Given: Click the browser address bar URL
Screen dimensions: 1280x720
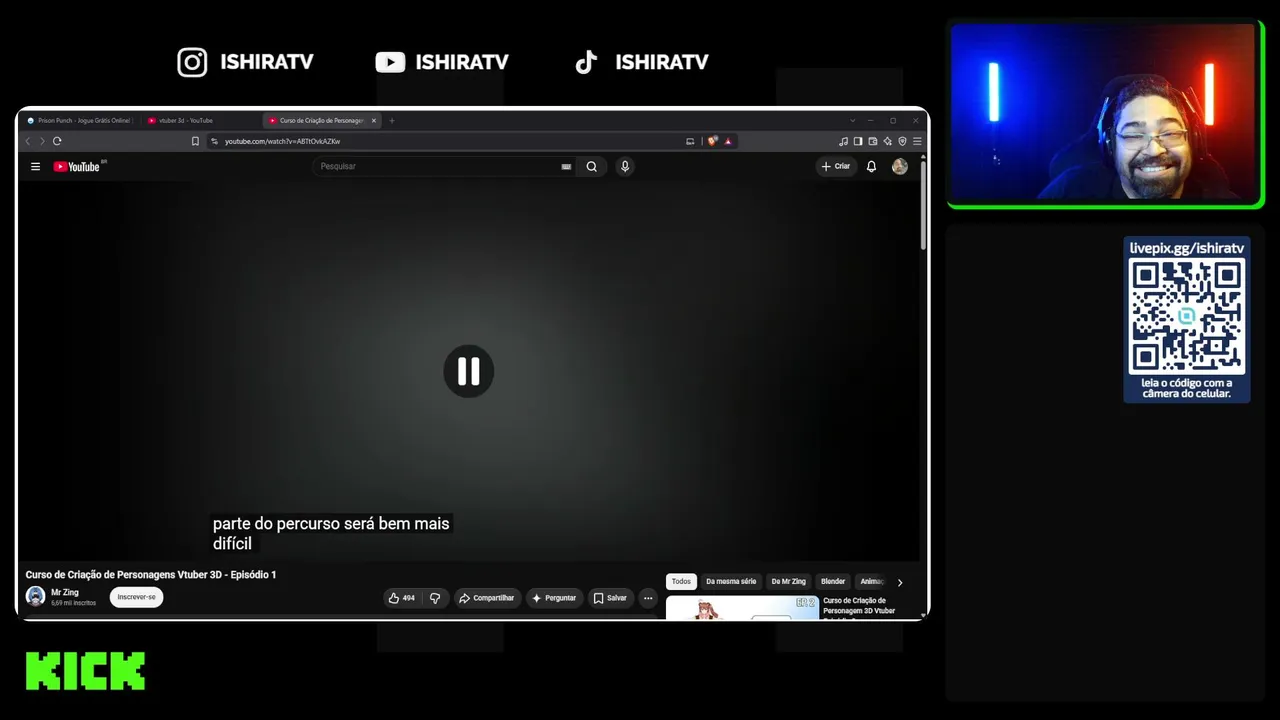Looking at the screenshot, I should [282, 141].
